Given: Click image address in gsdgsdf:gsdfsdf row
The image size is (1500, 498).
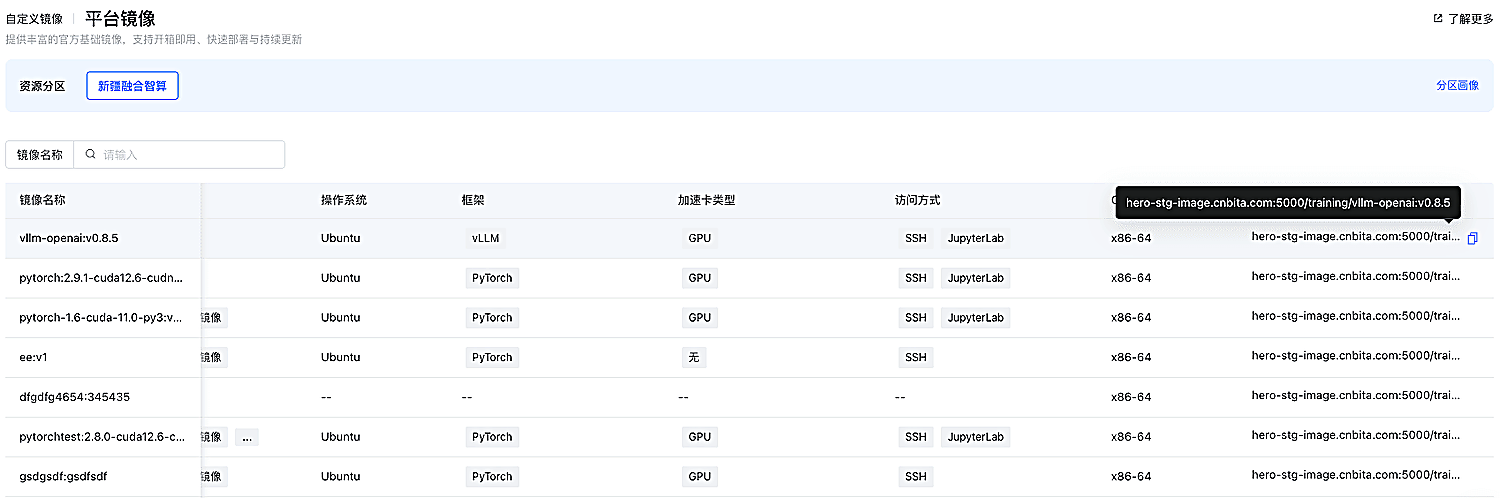Looking at the screenshot, I should pos(1356,477).
